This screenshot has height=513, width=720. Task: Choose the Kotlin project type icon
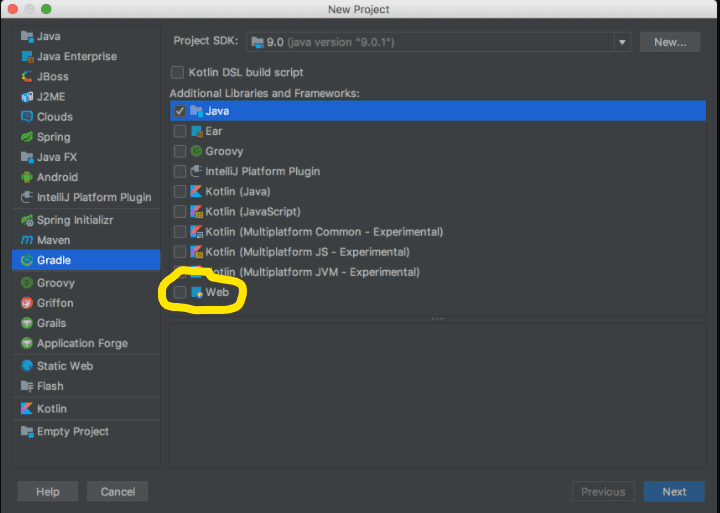point(27,408)
